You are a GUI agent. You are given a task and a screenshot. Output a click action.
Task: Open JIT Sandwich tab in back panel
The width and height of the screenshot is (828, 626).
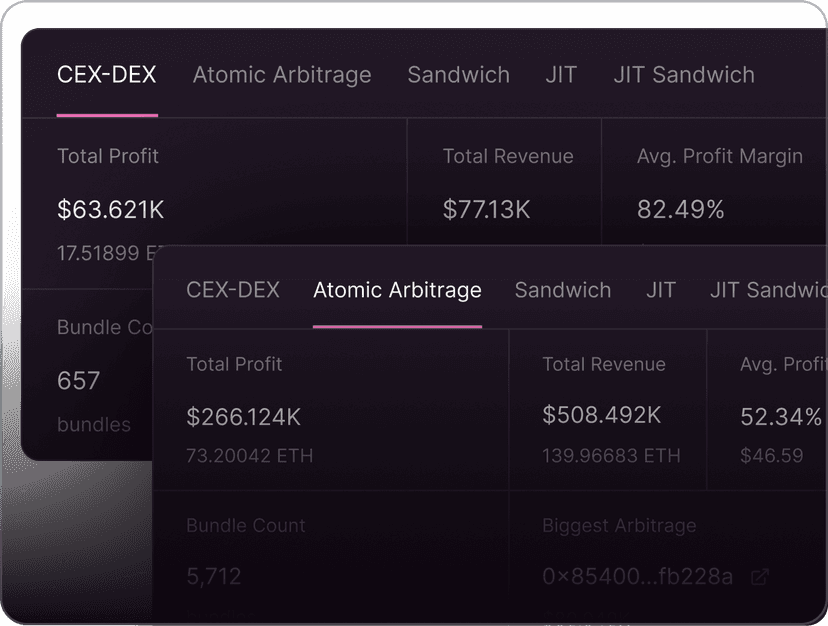click(684, 74)
